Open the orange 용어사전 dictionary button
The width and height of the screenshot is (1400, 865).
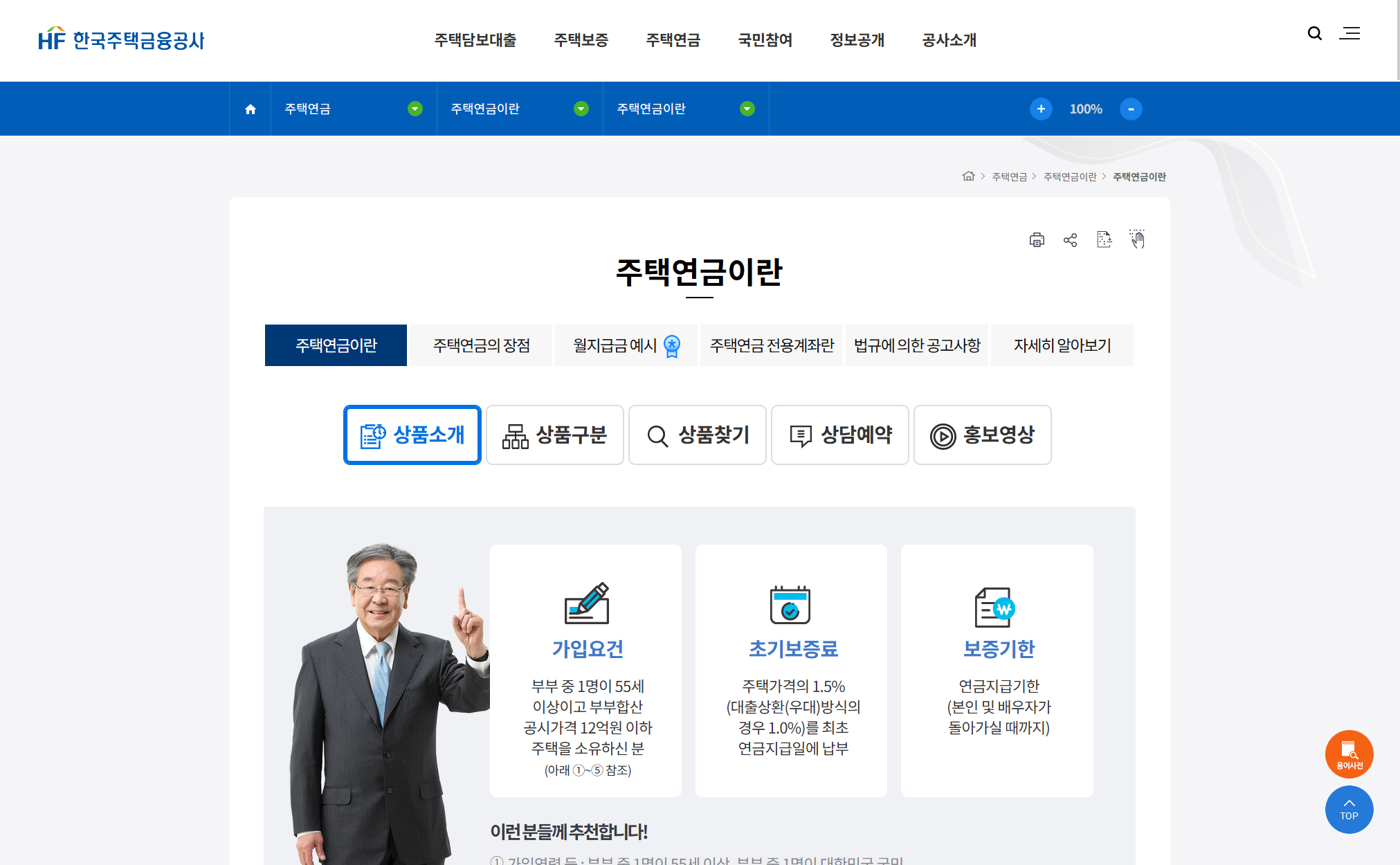(1349, 754)
